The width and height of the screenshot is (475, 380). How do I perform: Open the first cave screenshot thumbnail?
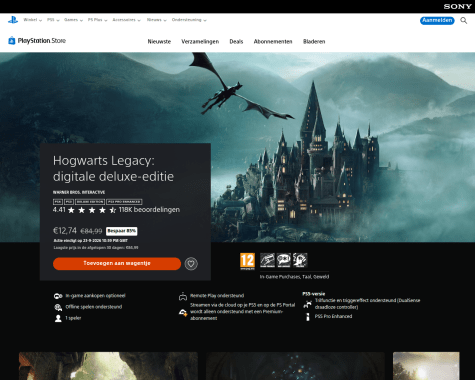click(x=108, y=366)
